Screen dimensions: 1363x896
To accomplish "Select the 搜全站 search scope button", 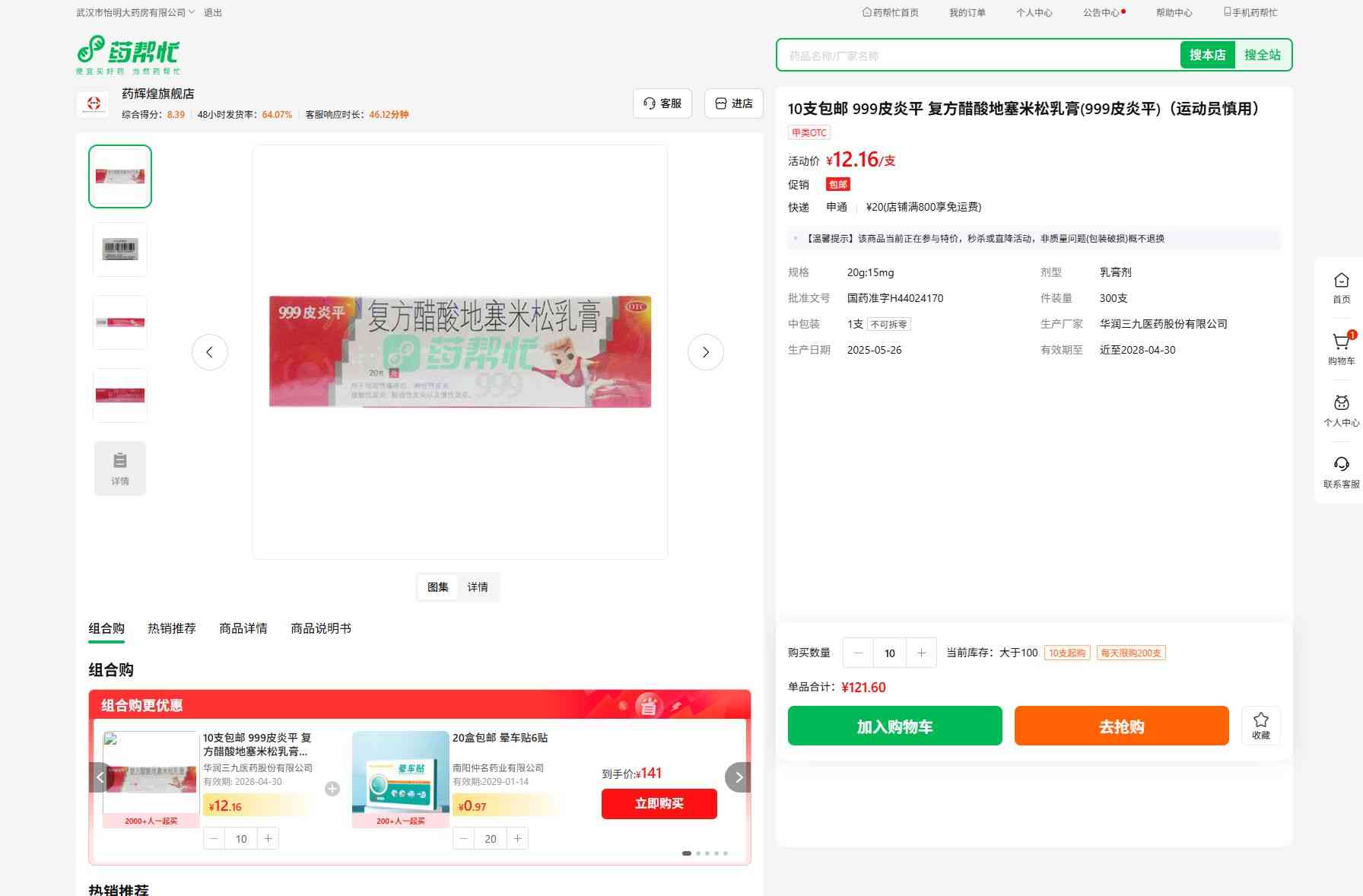I will tap(1262, 55).
